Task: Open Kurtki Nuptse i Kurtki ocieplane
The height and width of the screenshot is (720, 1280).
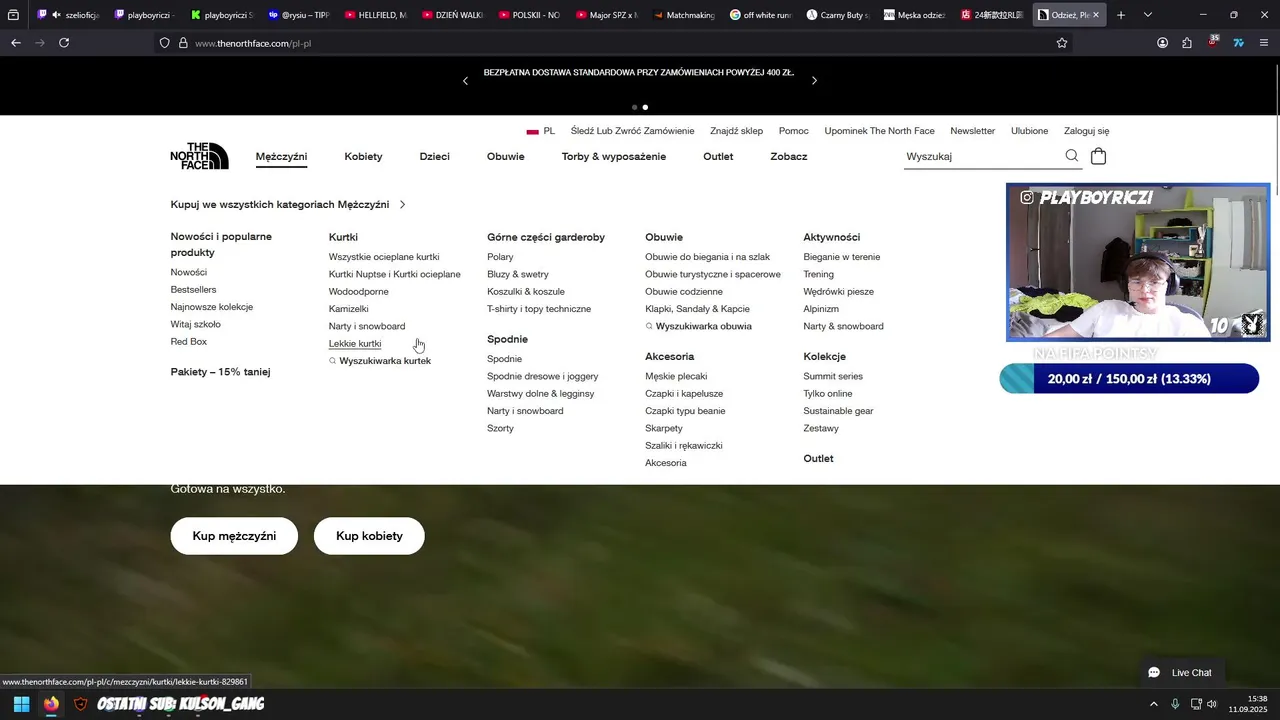Action: point(395,274)
